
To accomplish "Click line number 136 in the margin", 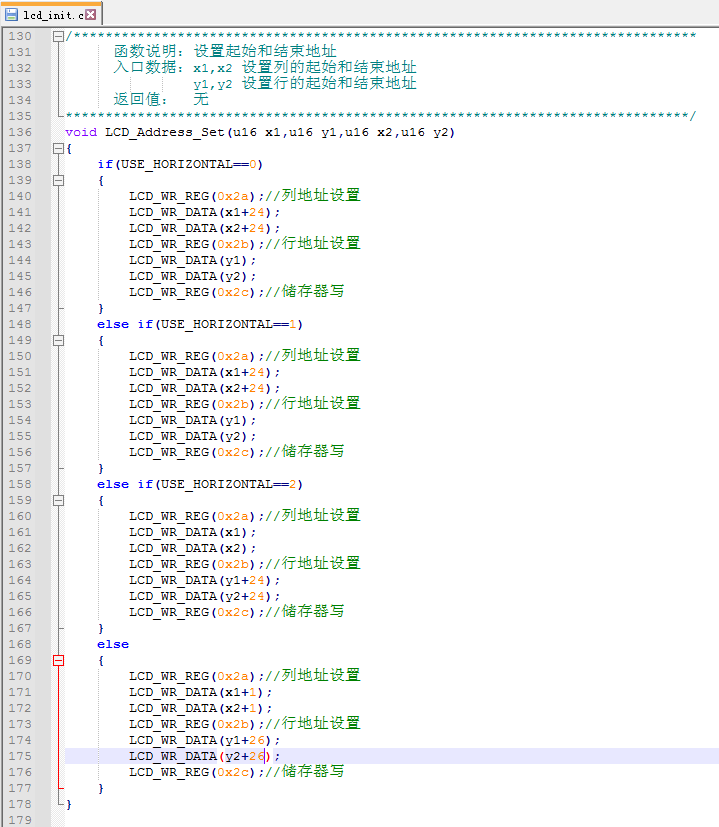I will (20, 132).
